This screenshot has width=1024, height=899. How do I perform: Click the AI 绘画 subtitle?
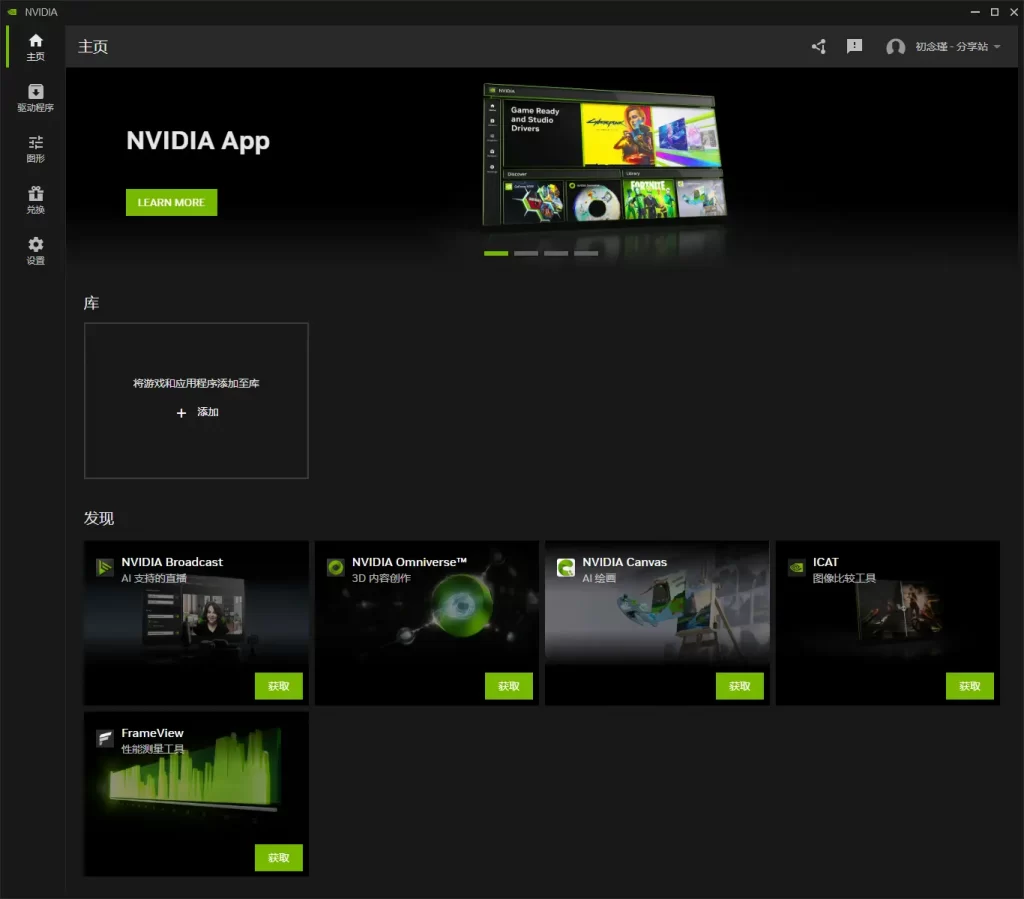point(599,578)
